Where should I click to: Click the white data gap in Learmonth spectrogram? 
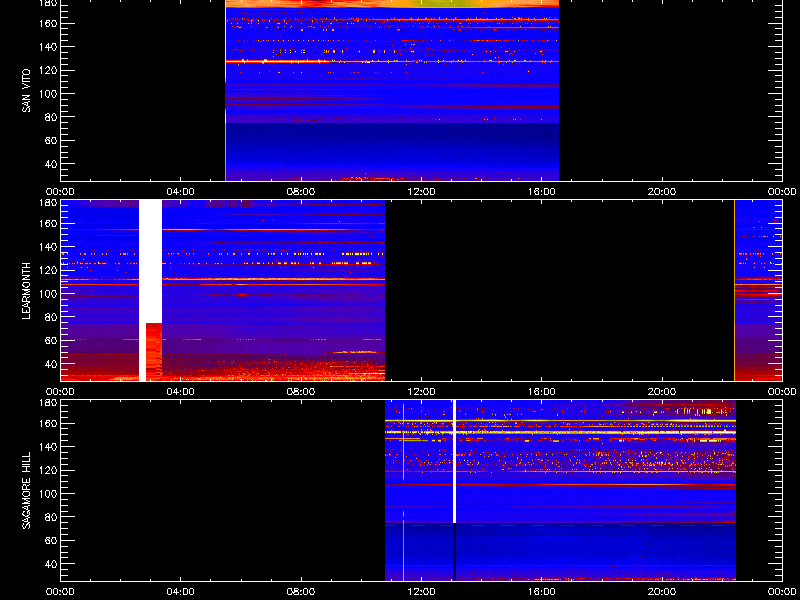(151, 261)
